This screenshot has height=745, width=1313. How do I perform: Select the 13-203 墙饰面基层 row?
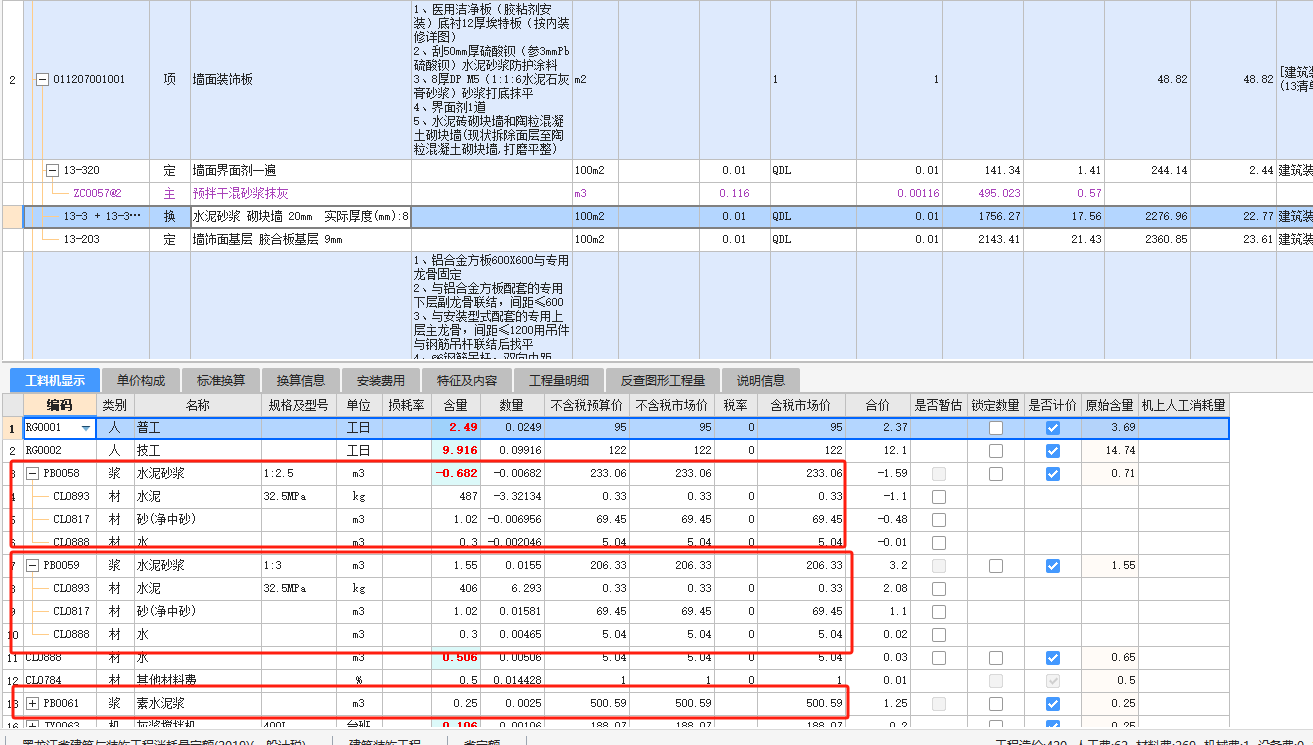pos(656,240)
